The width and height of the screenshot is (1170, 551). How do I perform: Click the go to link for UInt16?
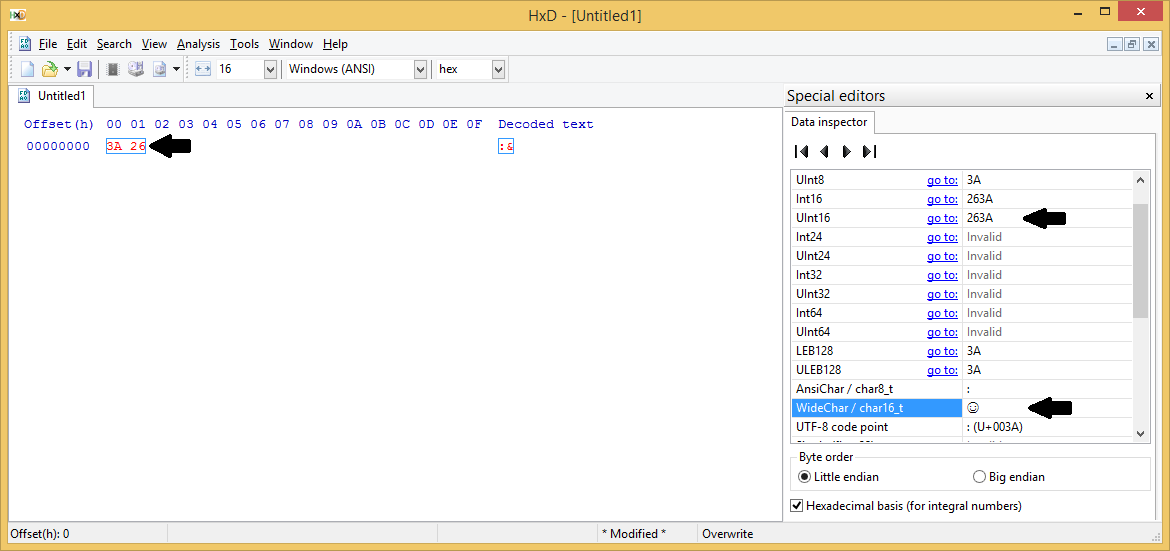[942, 218]
